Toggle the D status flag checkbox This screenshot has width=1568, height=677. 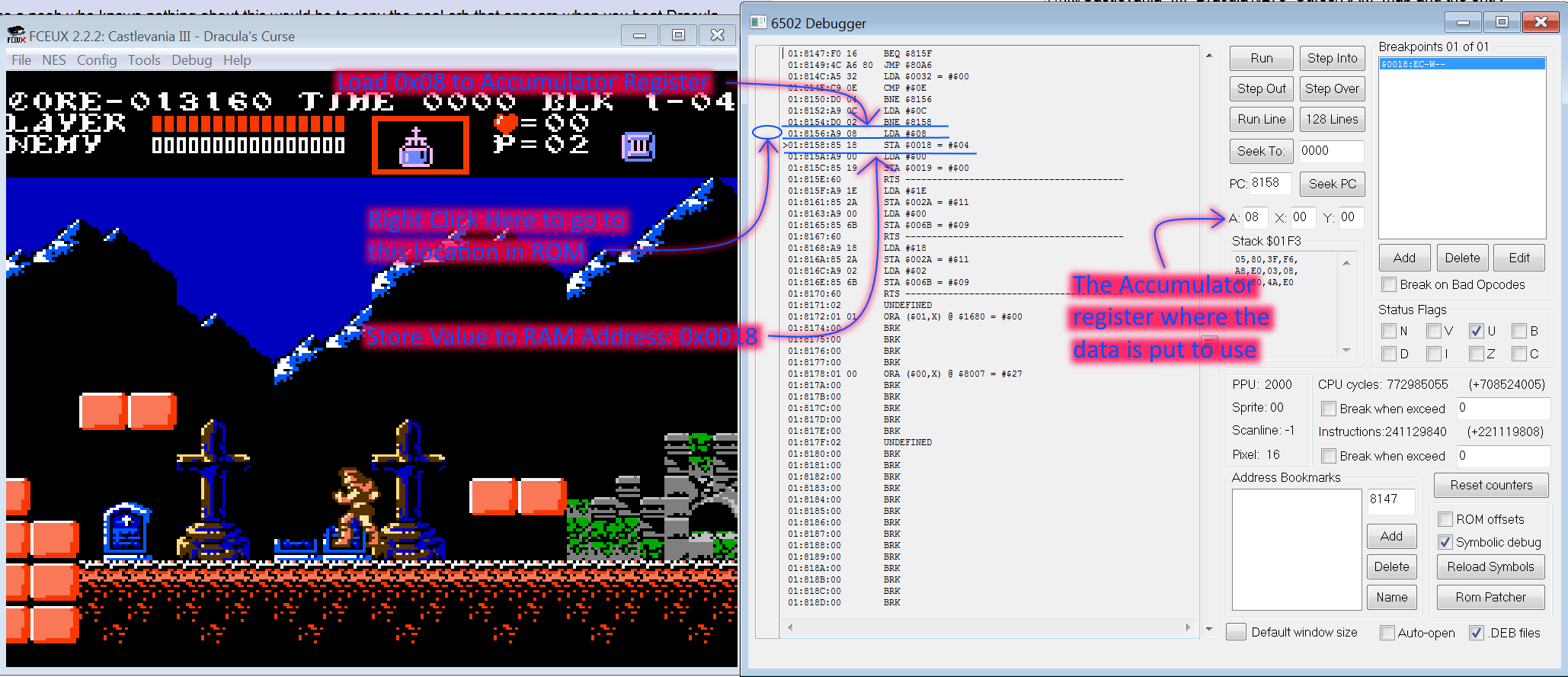(x=1389, y=354)
